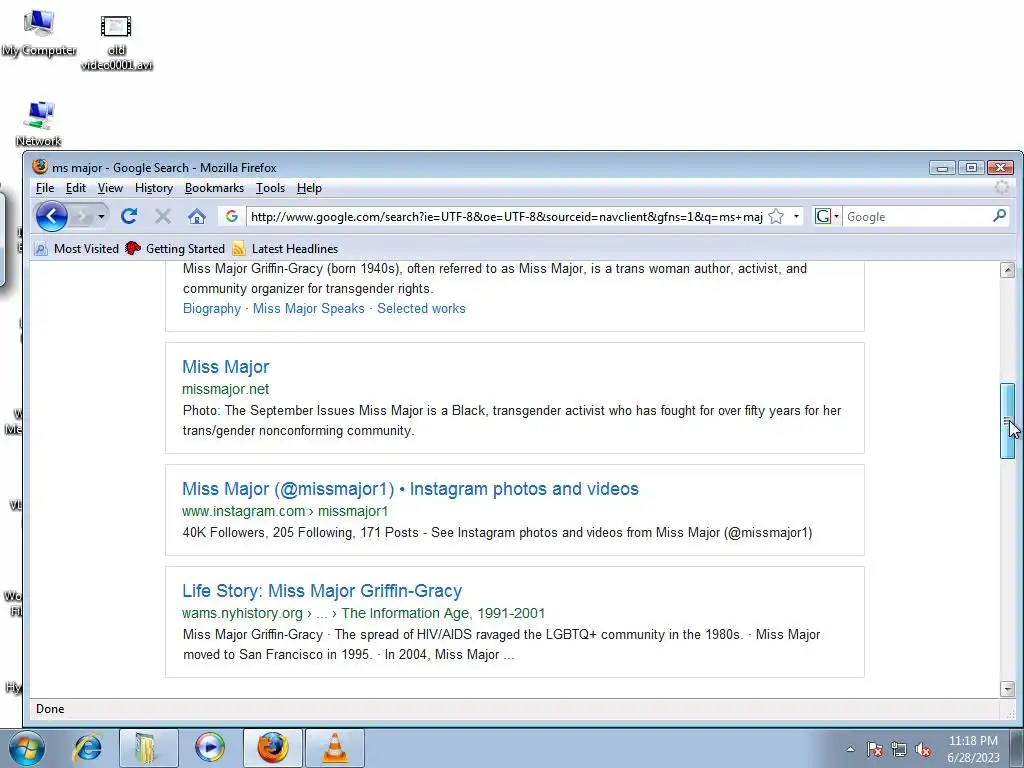Open the My Computer desktop icon
Viewport: 1024px width, 768px height.
point(39,33)
